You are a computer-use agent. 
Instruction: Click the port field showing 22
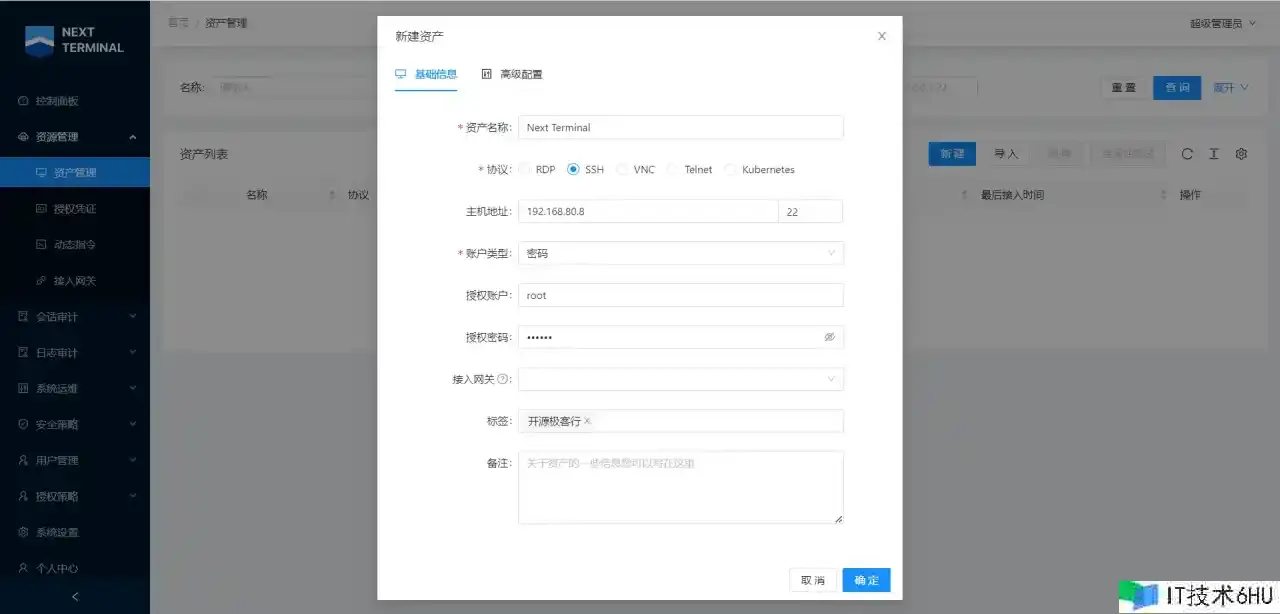coord(811,212)
